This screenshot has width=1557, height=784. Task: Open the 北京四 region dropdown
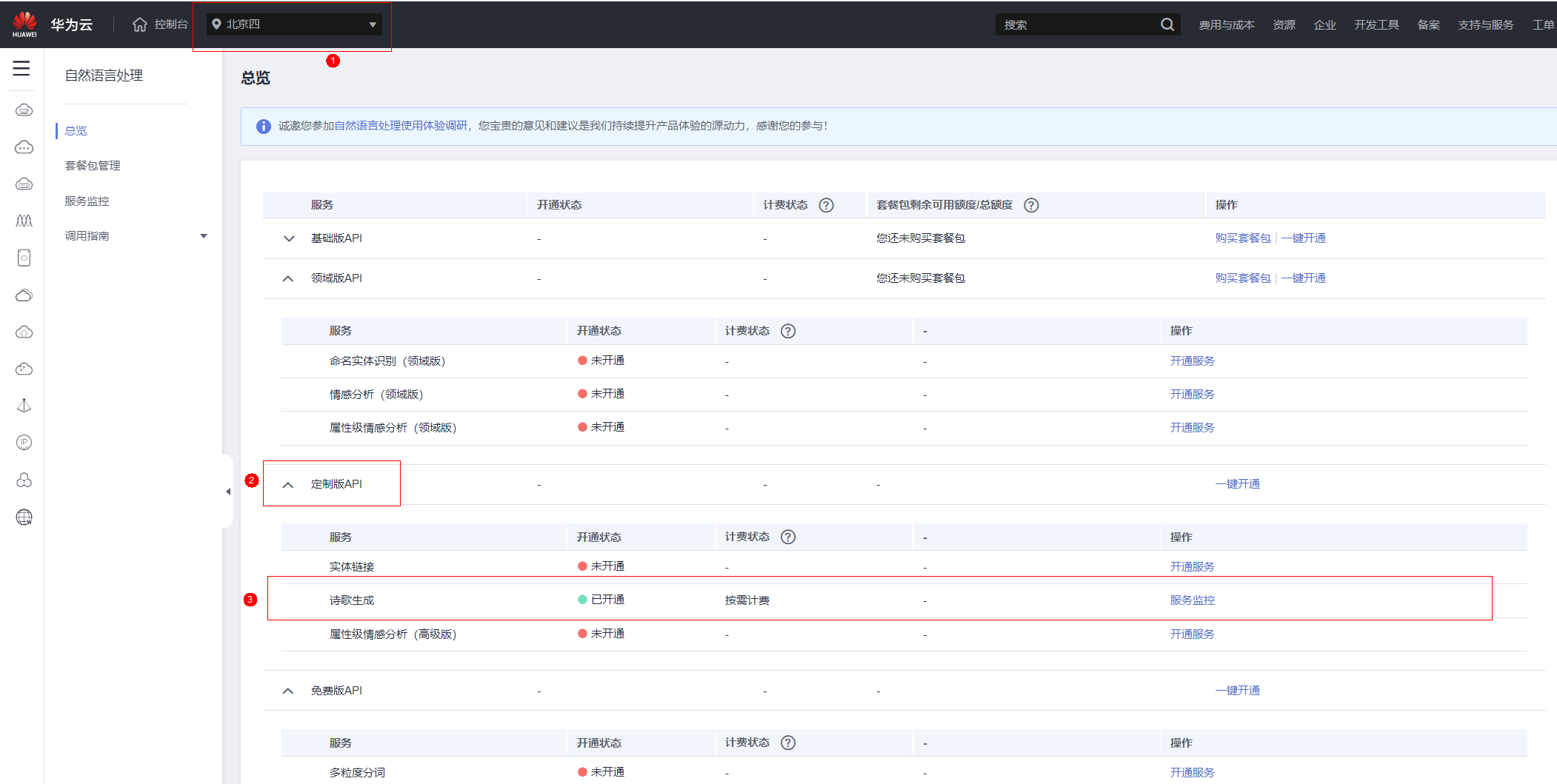(x=295, y=24)
